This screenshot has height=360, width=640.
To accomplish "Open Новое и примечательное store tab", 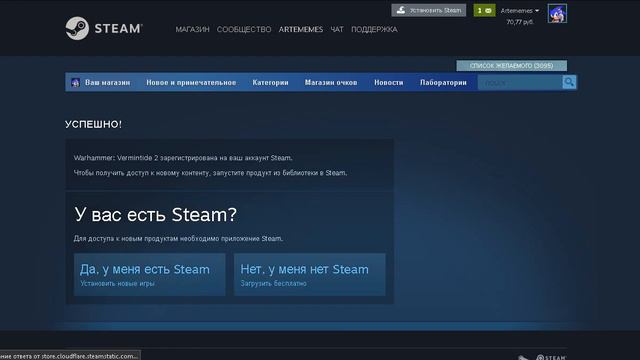I will (x=191, y=82).
